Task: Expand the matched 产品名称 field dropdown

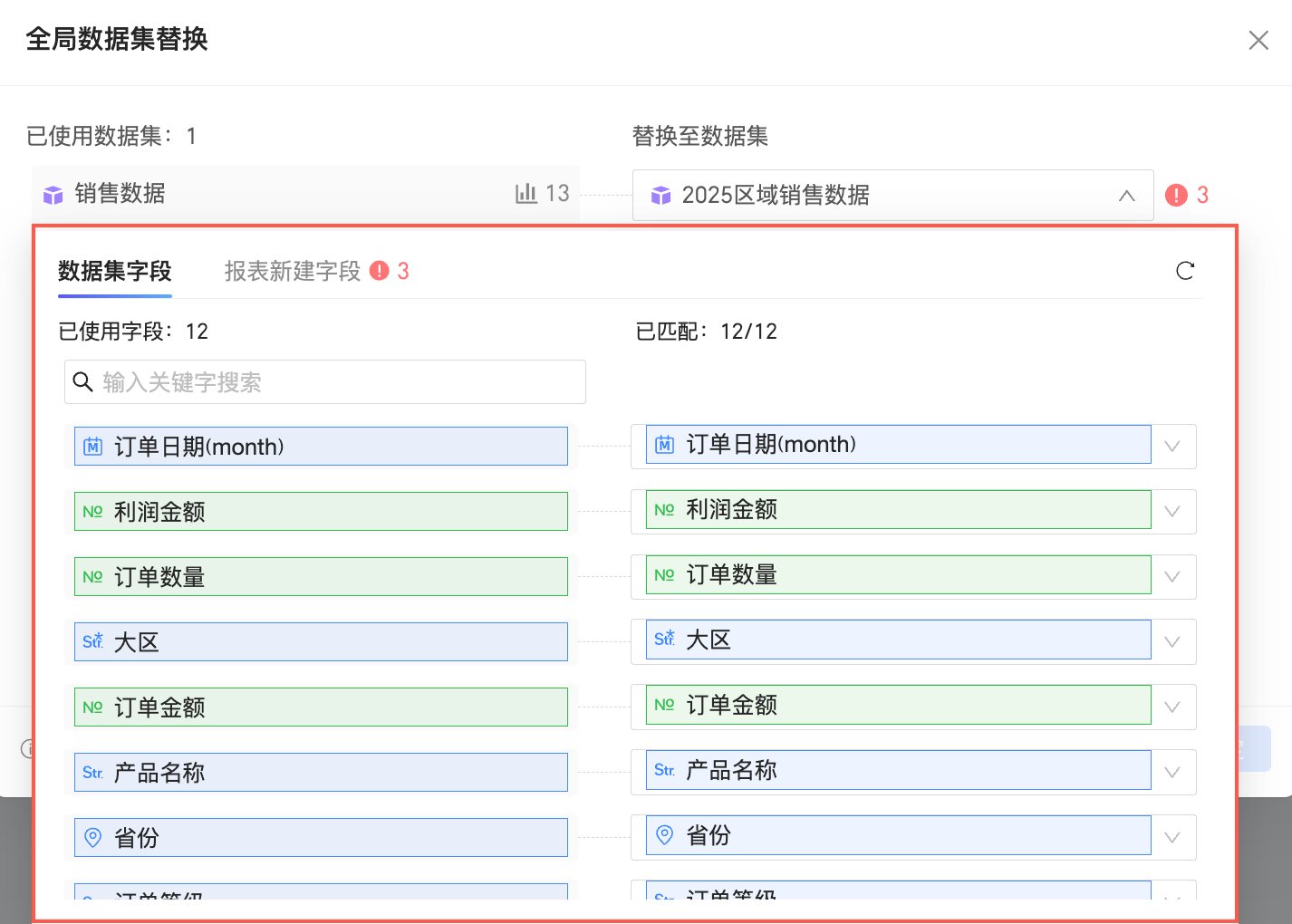Action: tap(1171, 773)
